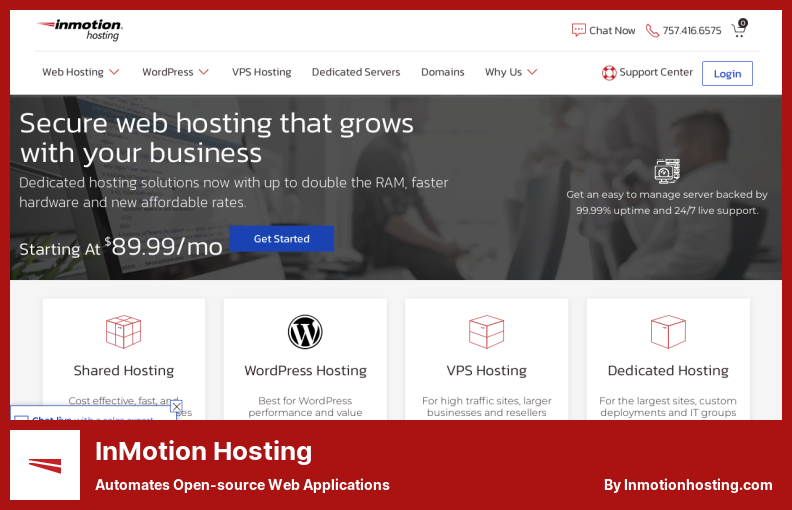Screen dimensions: 792x510
Task: Expand the Why Us dropdown menu
Action: click(x=511, y=72)
